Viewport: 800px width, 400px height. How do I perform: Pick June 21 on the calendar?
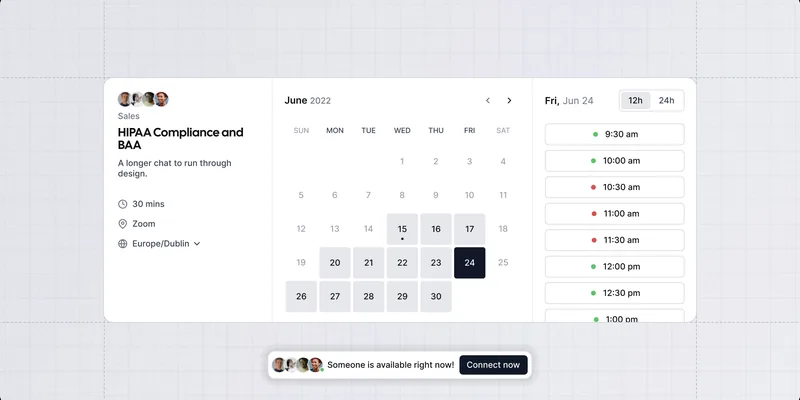(368, 263)
